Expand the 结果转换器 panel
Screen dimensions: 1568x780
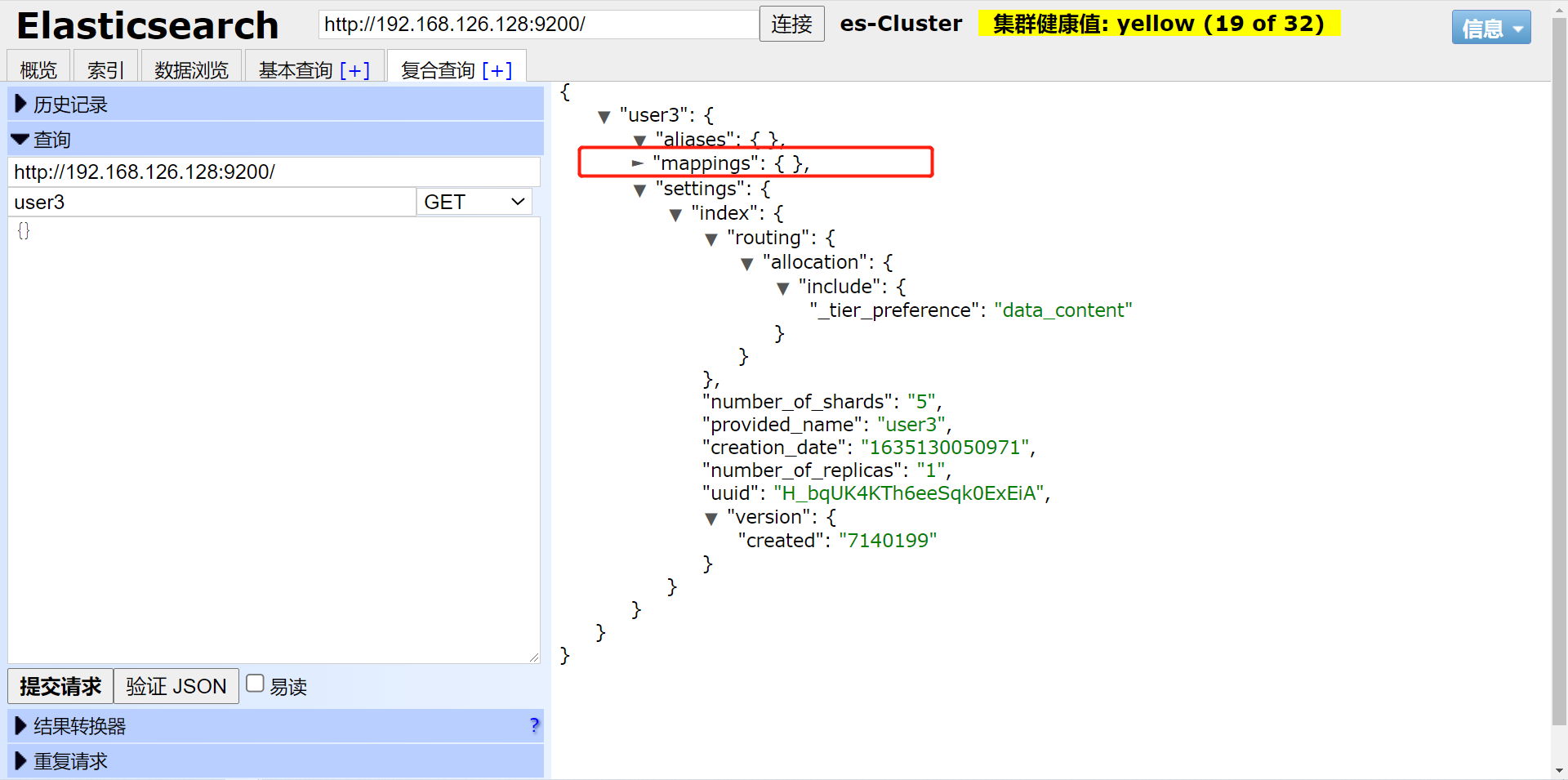click(x=20, y=725)
